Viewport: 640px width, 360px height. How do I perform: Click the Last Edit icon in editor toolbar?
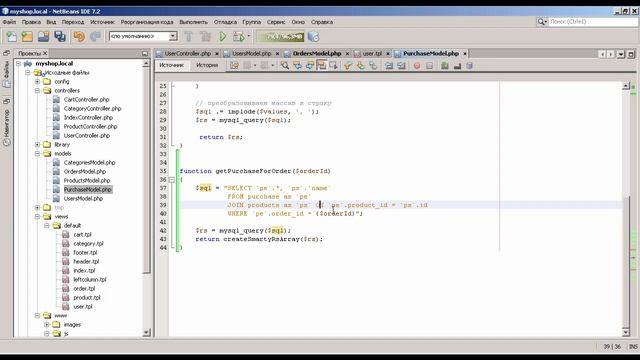[234, 65]
